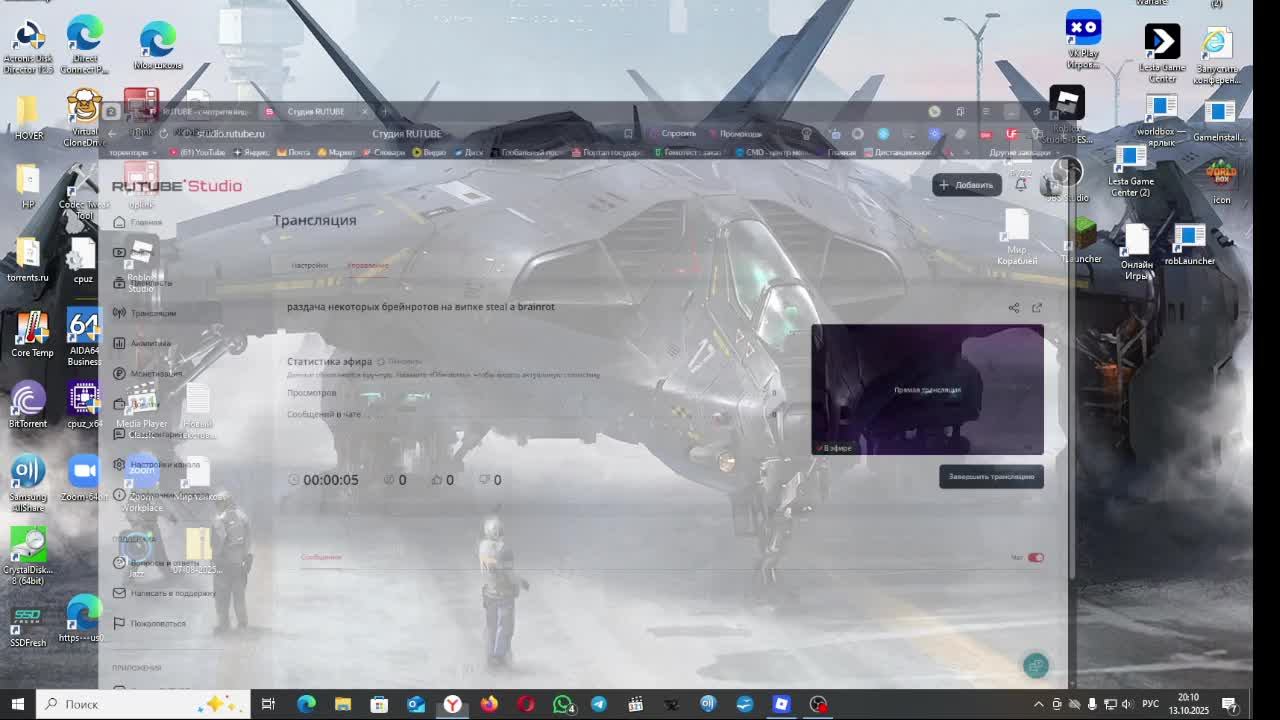This screenshot has width=1280, height=720.
Task: Switch to the Управление tab
Action: [368, 265]
